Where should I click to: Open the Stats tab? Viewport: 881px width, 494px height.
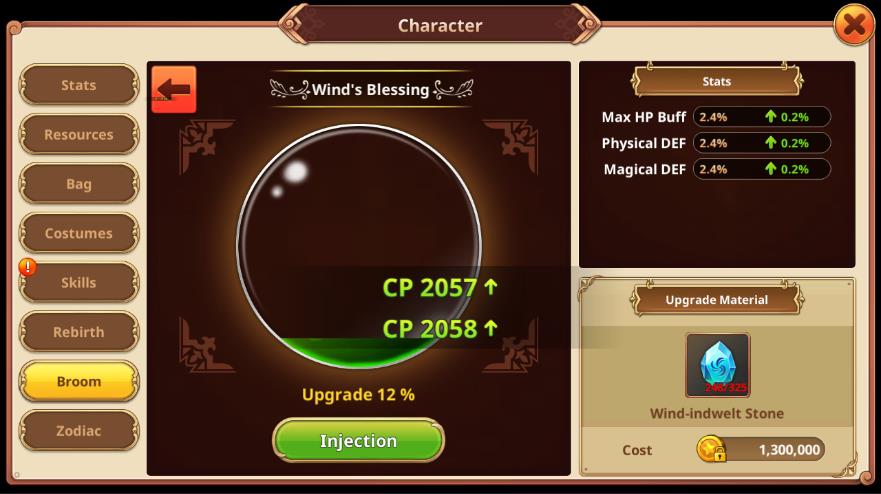pos(79,85)
